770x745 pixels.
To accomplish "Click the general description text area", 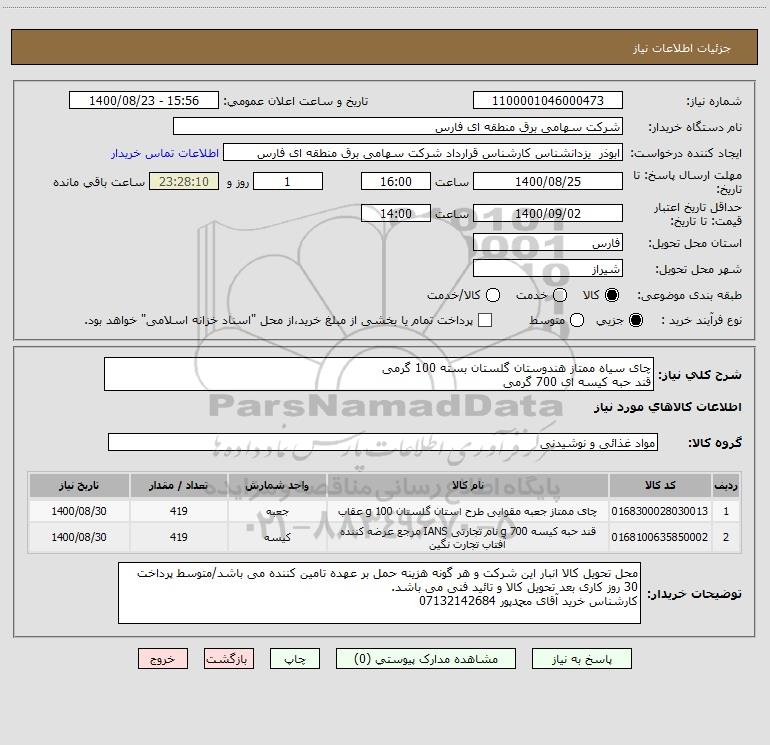I will coord(379,374).
